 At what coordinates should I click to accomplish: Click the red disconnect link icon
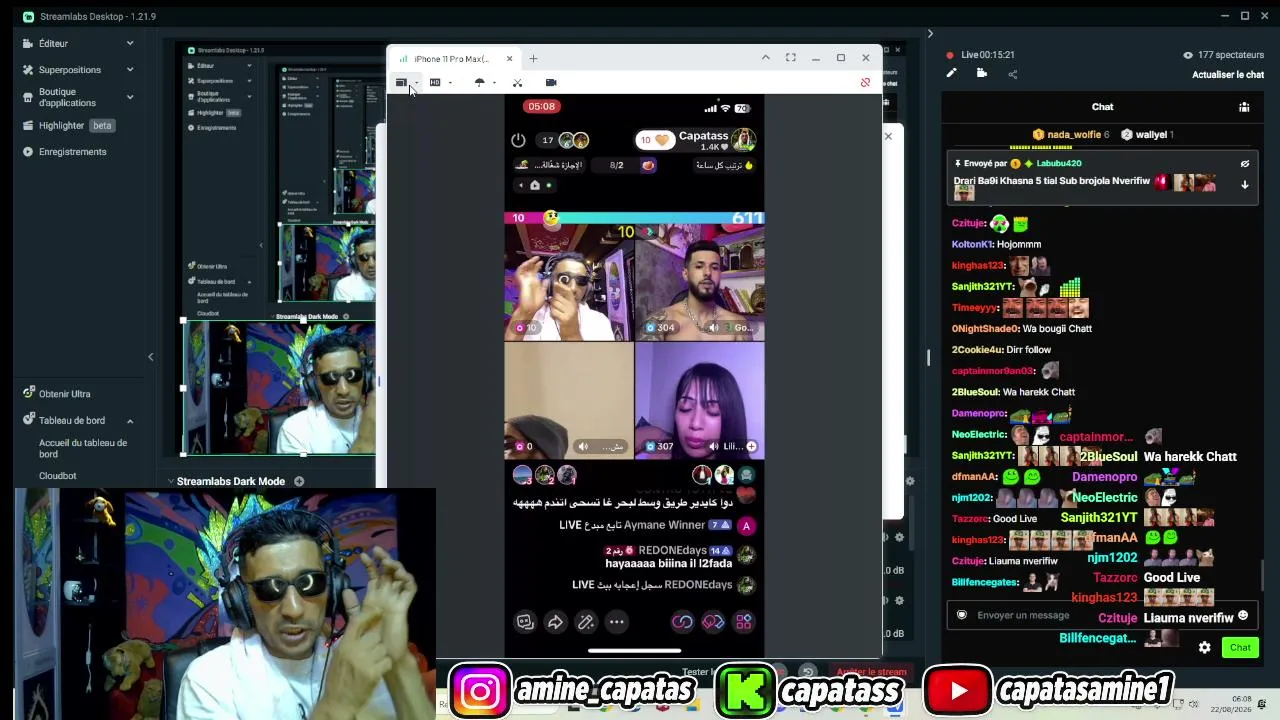coord(865,83)
